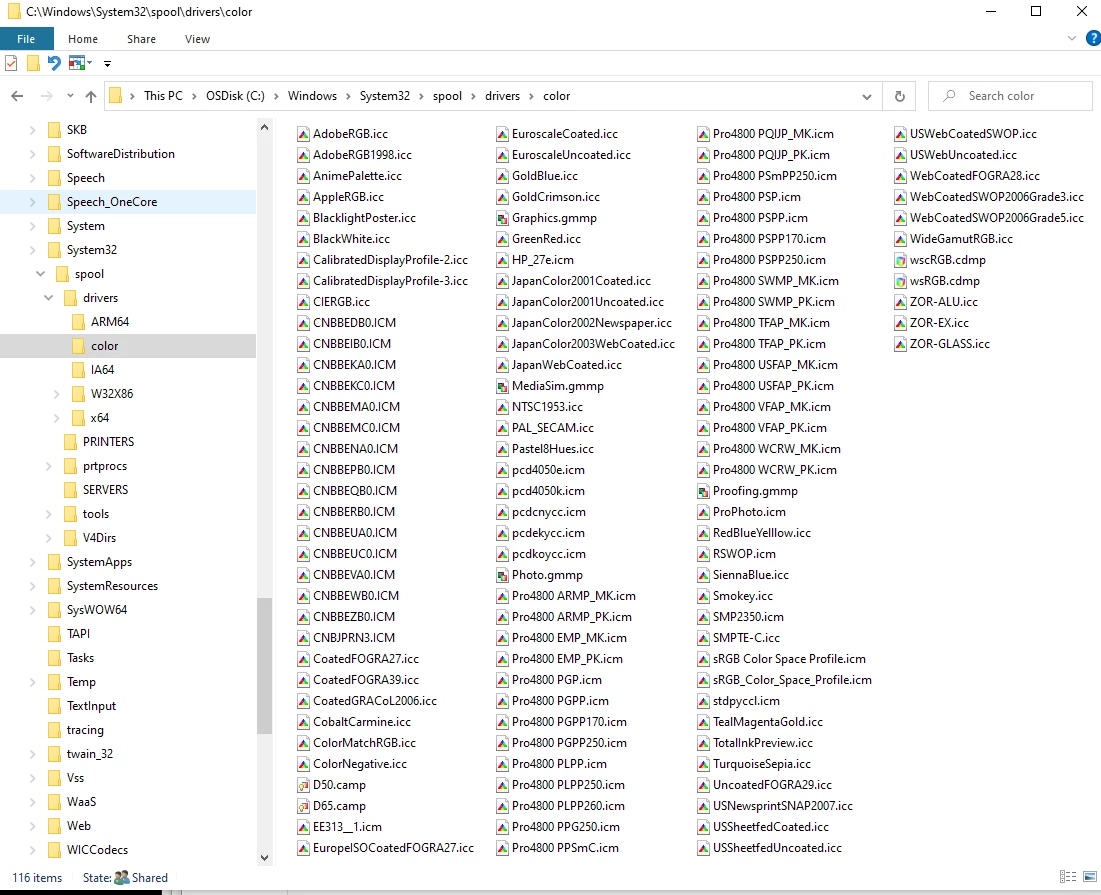
Task: Select the sRGB Color Space Profile.icm icon
Action: pos(703,659)
